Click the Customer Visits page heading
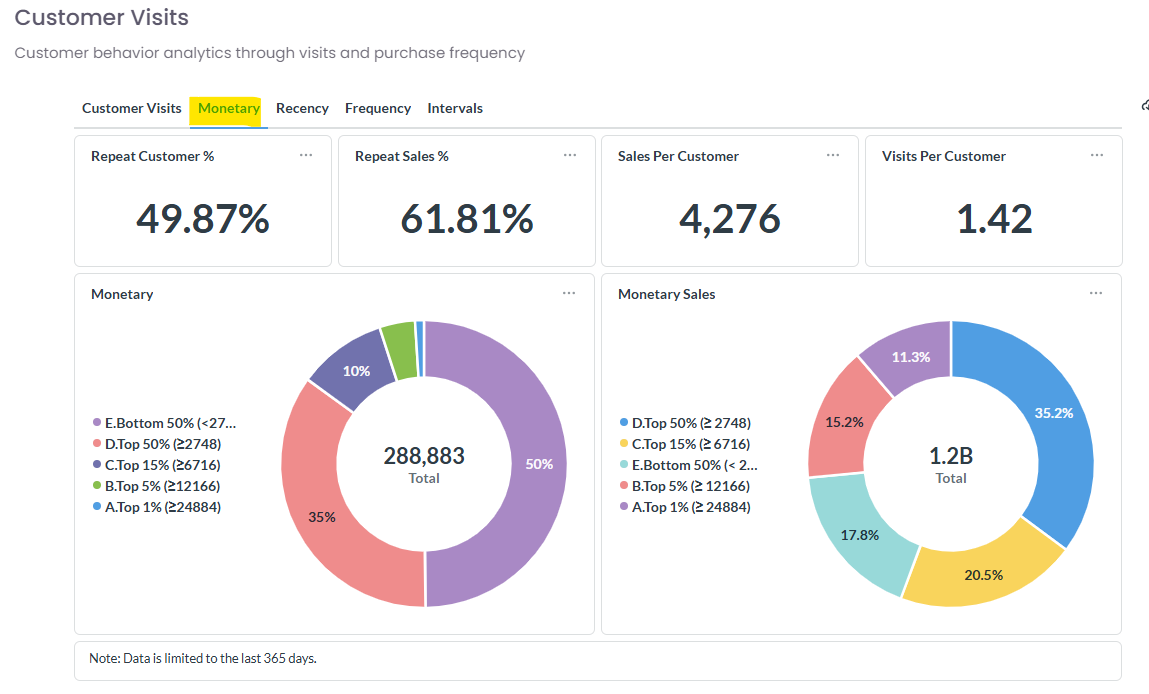 [101, 17]
